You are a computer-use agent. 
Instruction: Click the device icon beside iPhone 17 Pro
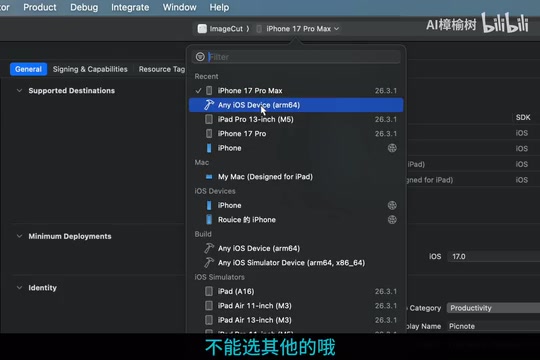point(209,134)
